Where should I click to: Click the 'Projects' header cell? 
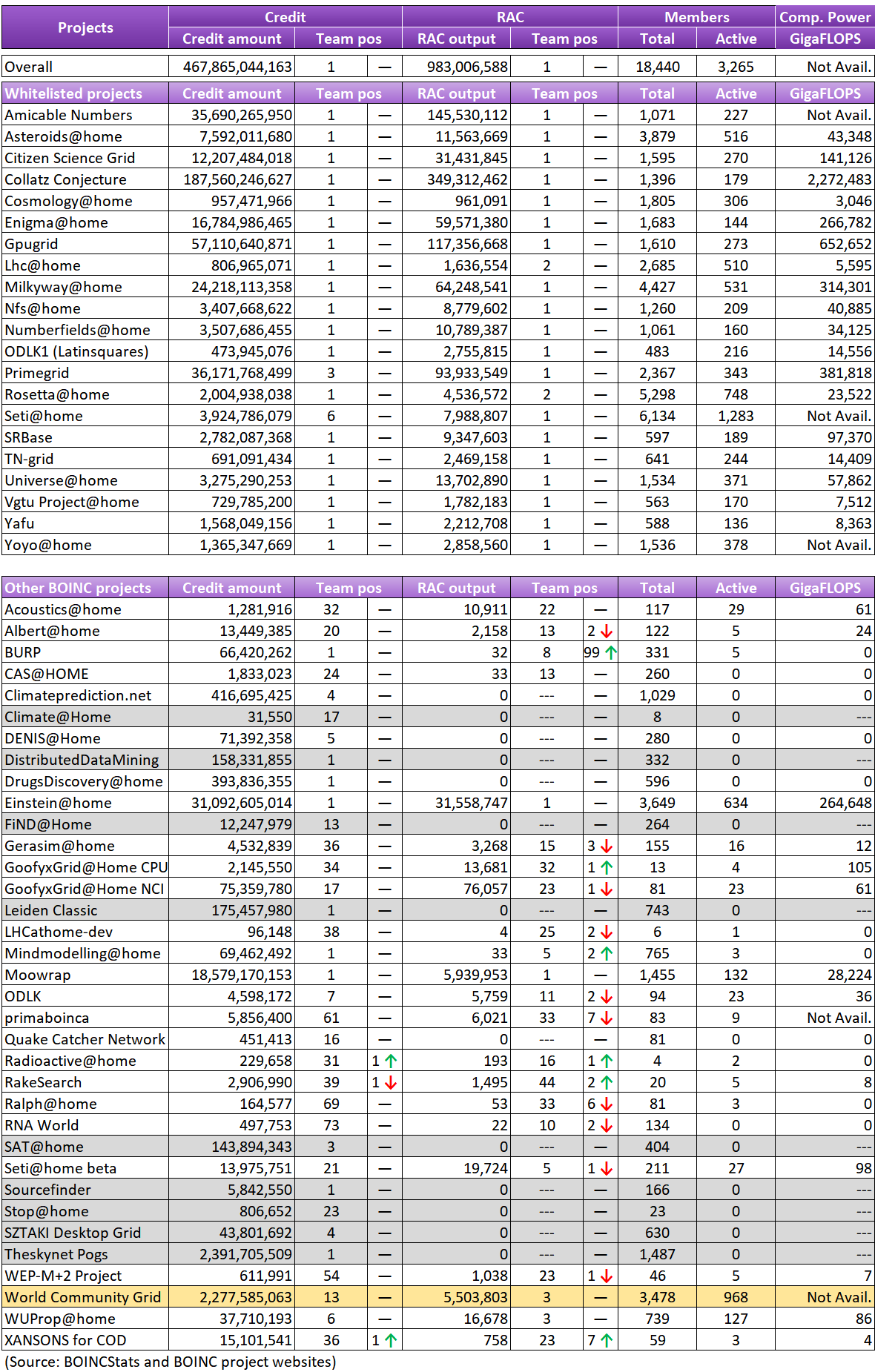(x=85, y=27)
